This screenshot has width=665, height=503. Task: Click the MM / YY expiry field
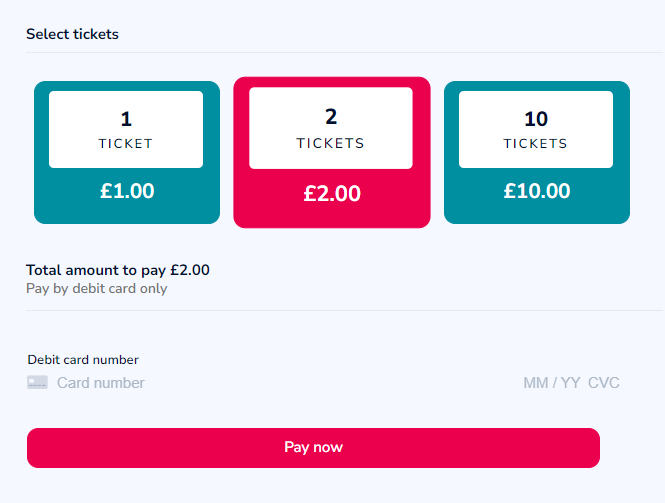click(x=551, y=383)
